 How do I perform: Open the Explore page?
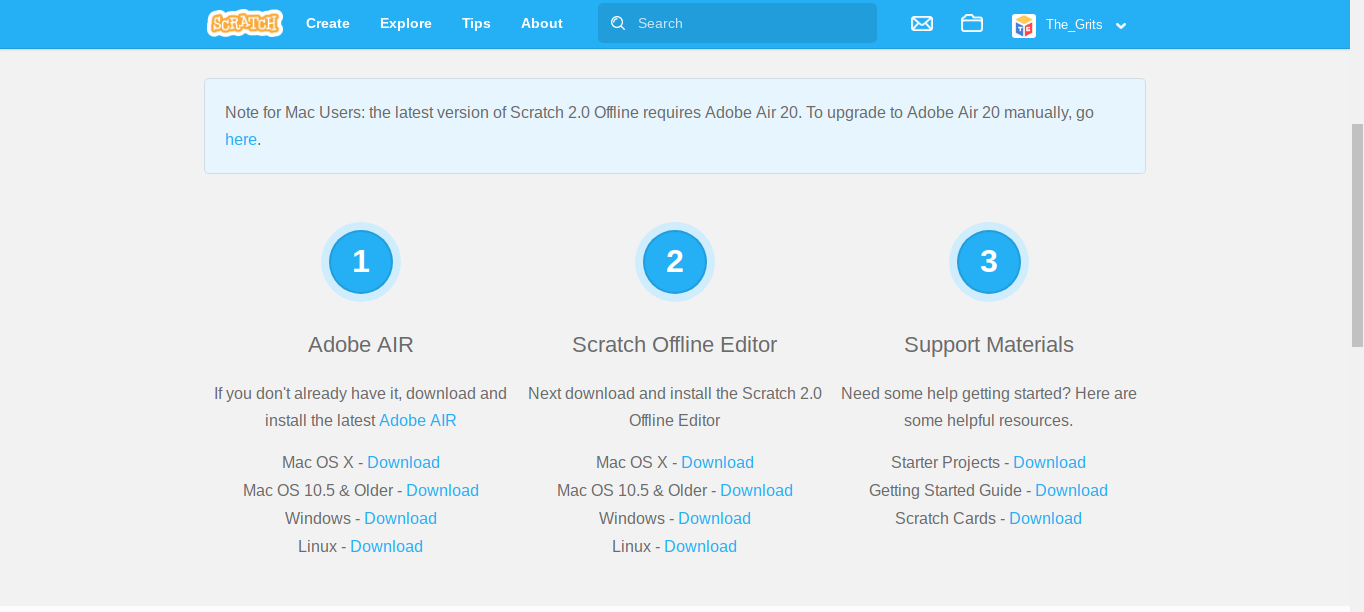point(405,23)
